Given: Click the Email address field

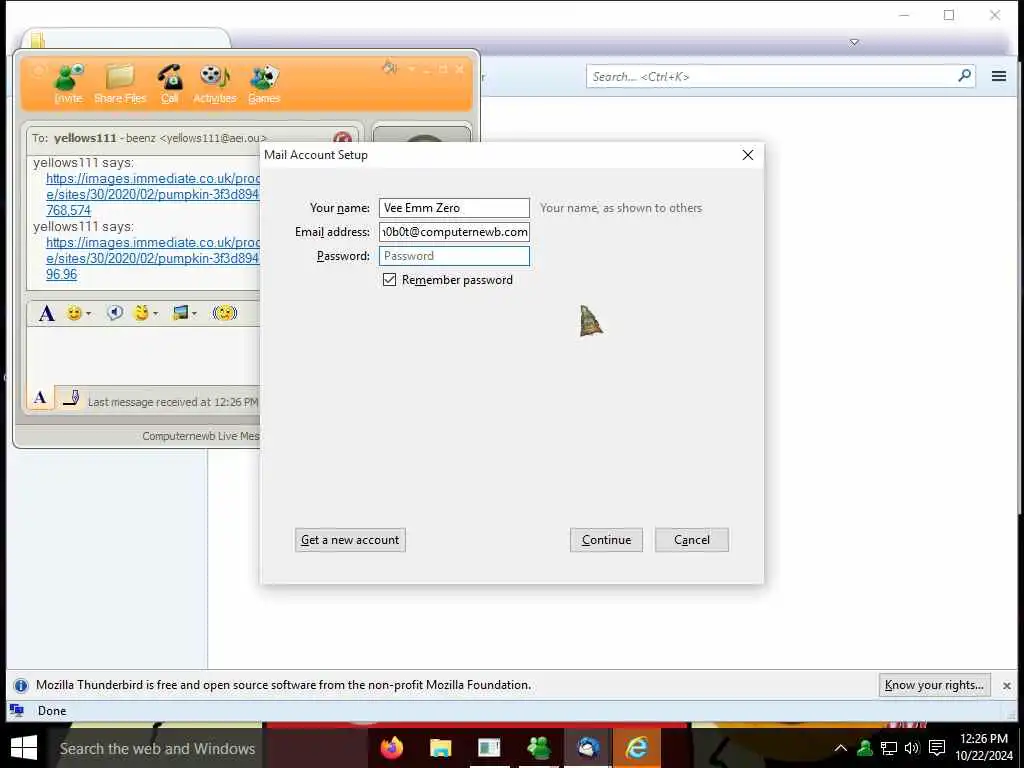Looking at the screenshot, I should point(454,232).
